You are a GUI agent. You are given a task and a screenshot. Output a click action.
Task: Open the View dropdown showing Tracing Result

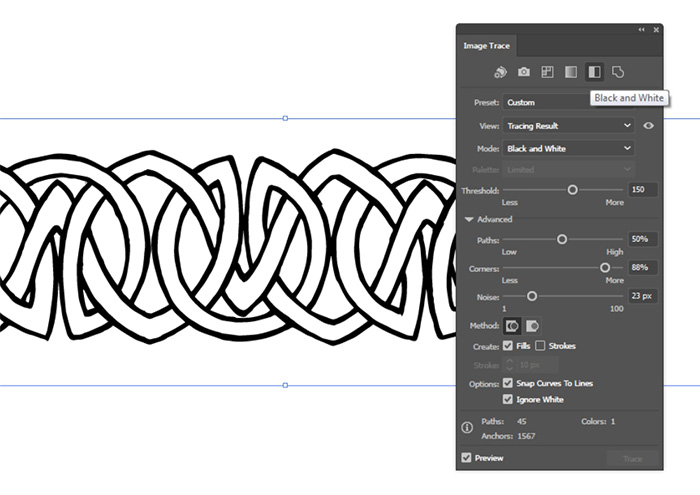tap(568, 126)
